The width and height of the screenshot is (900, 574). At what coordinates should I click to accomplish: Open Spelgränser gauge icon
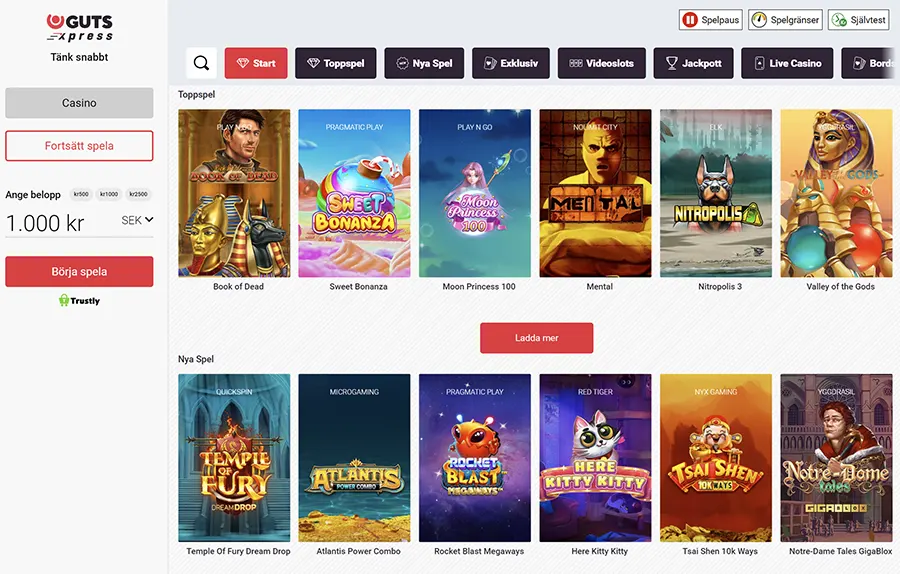[x=759, y=20]
